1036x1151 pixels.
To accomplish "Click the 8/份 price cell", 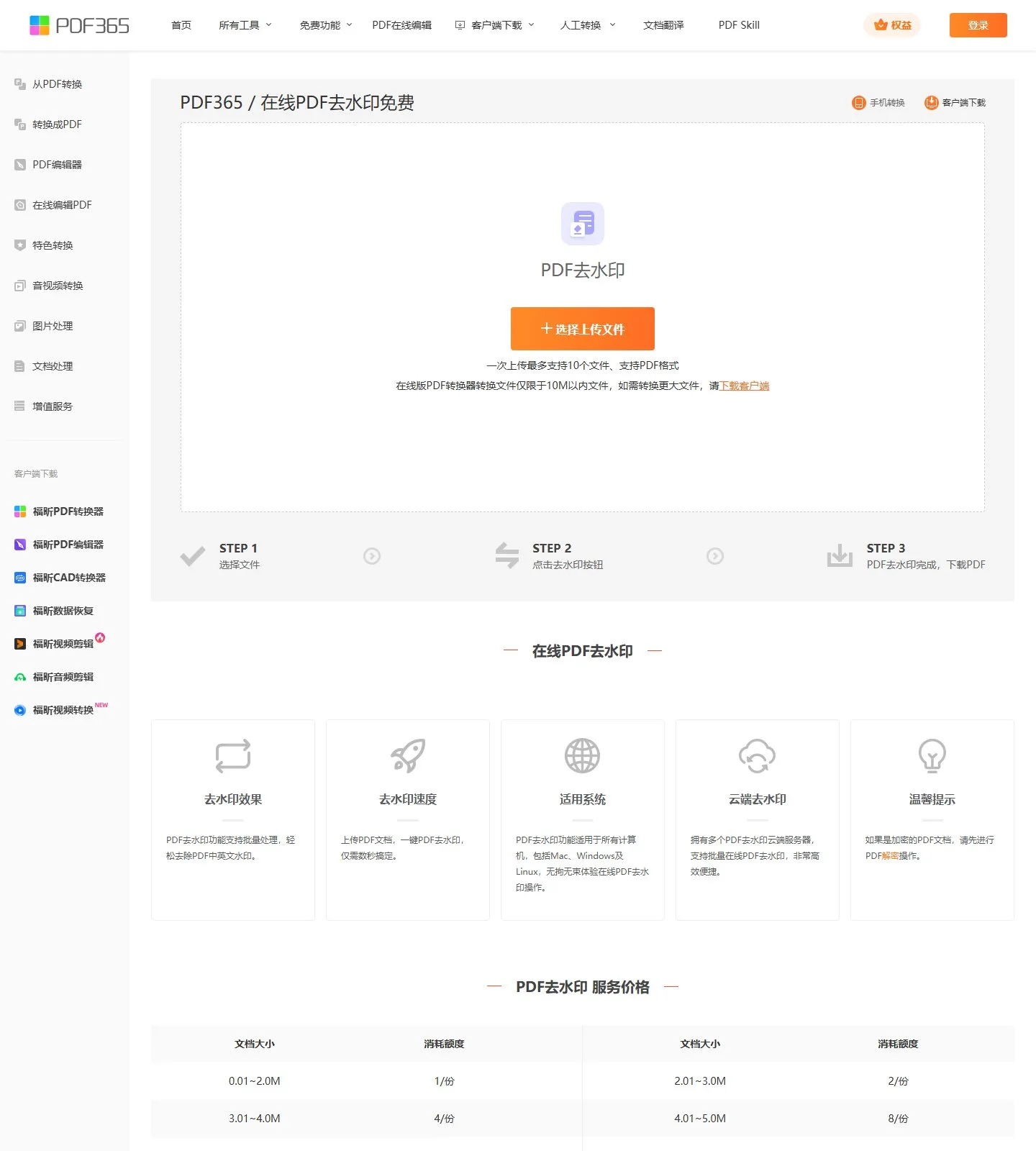I will point(898,1119).
